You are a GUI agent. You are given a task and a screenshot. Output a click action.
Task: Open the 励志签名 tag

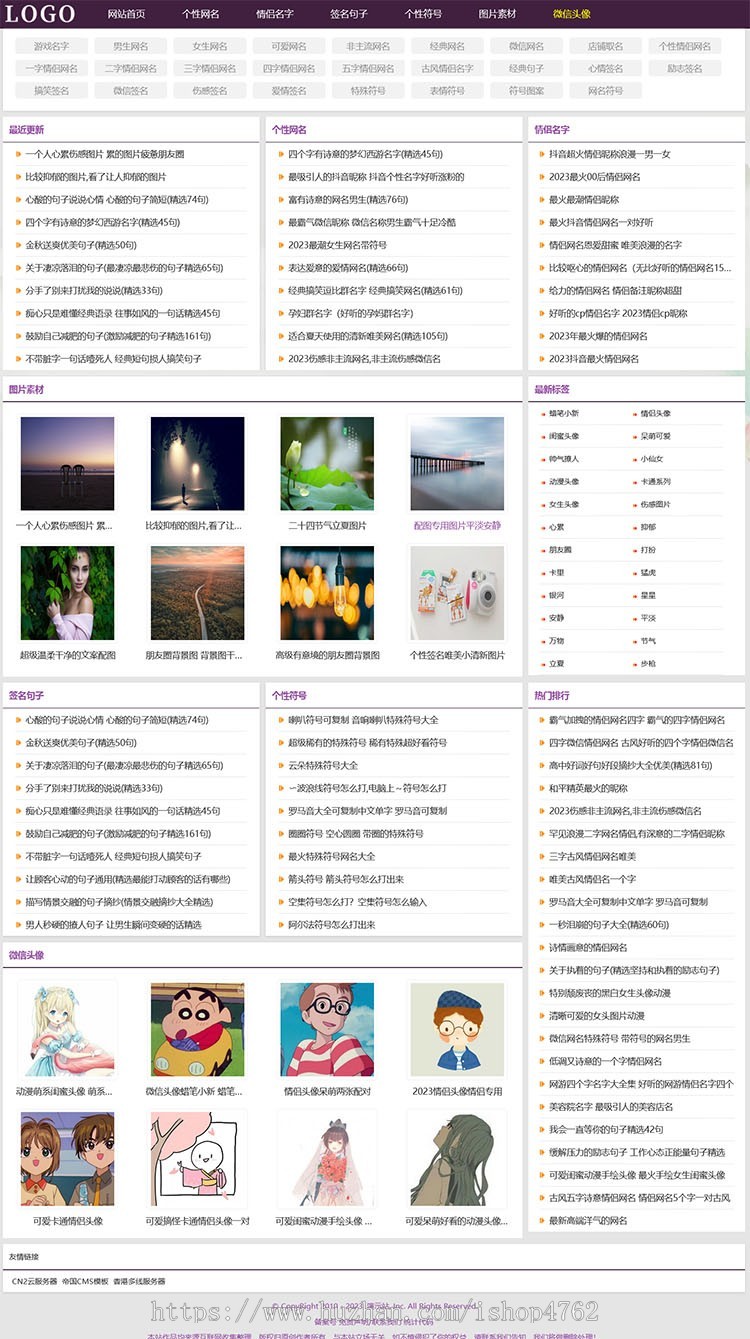685,68
